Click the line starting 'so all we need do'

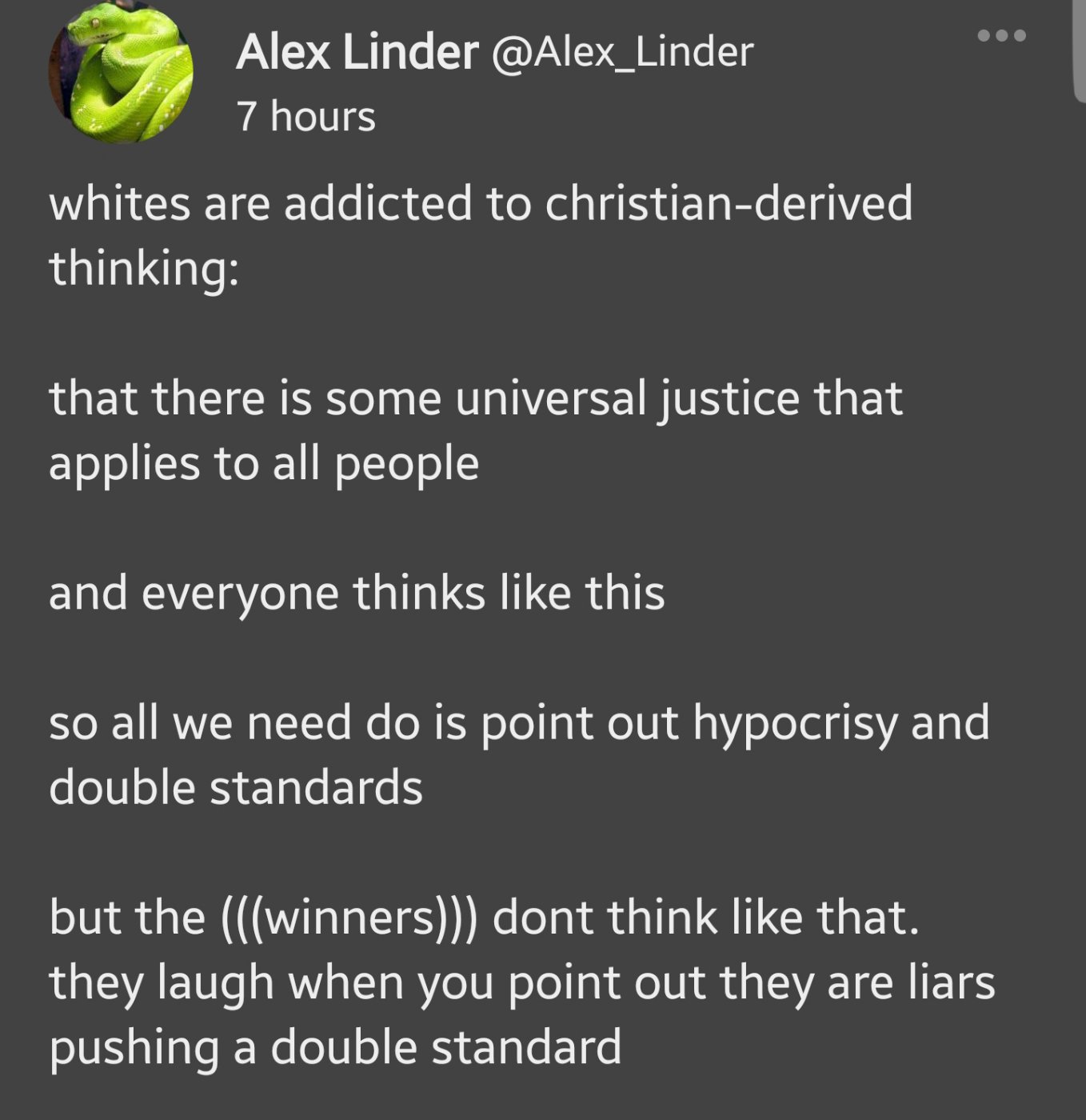[520, 724]
